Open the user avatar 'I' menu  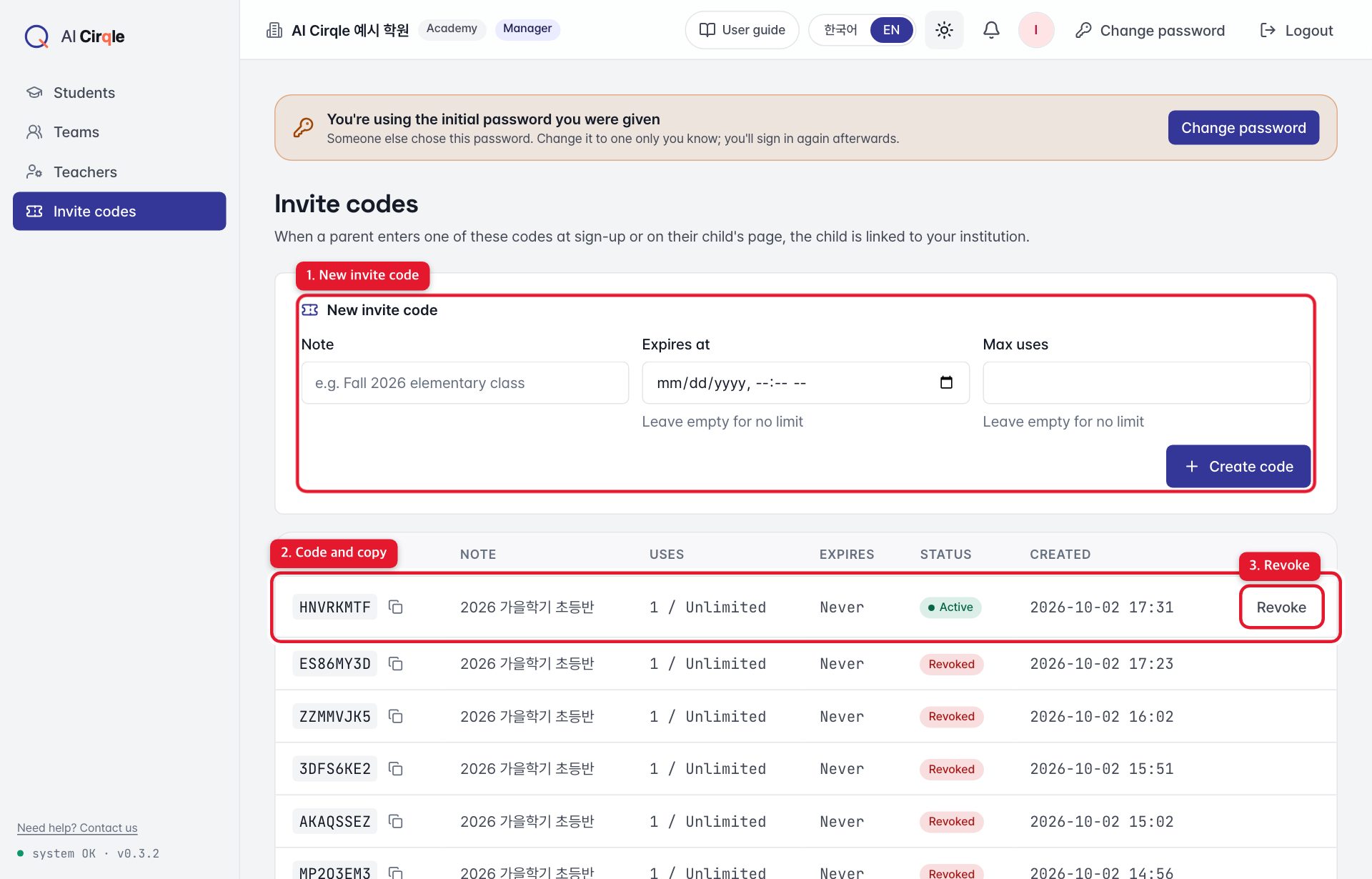coord(1035,30)
